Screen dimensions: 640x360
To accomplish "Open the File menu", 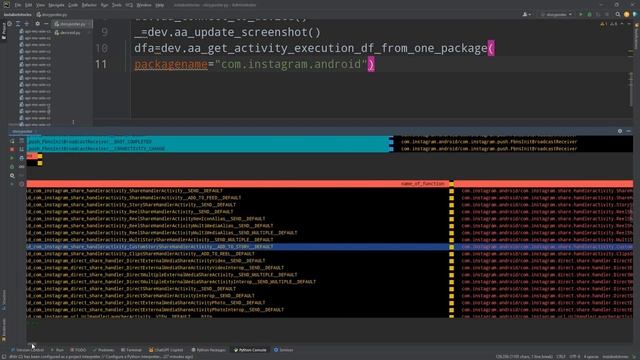I will [18, 5].
